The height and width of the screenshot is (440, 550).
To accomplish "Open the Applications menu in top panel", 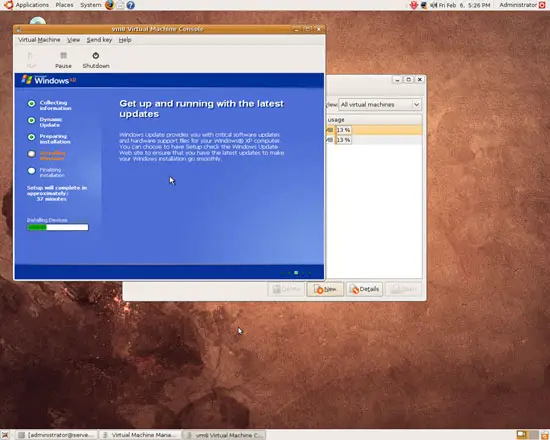I will coord(32,5).
